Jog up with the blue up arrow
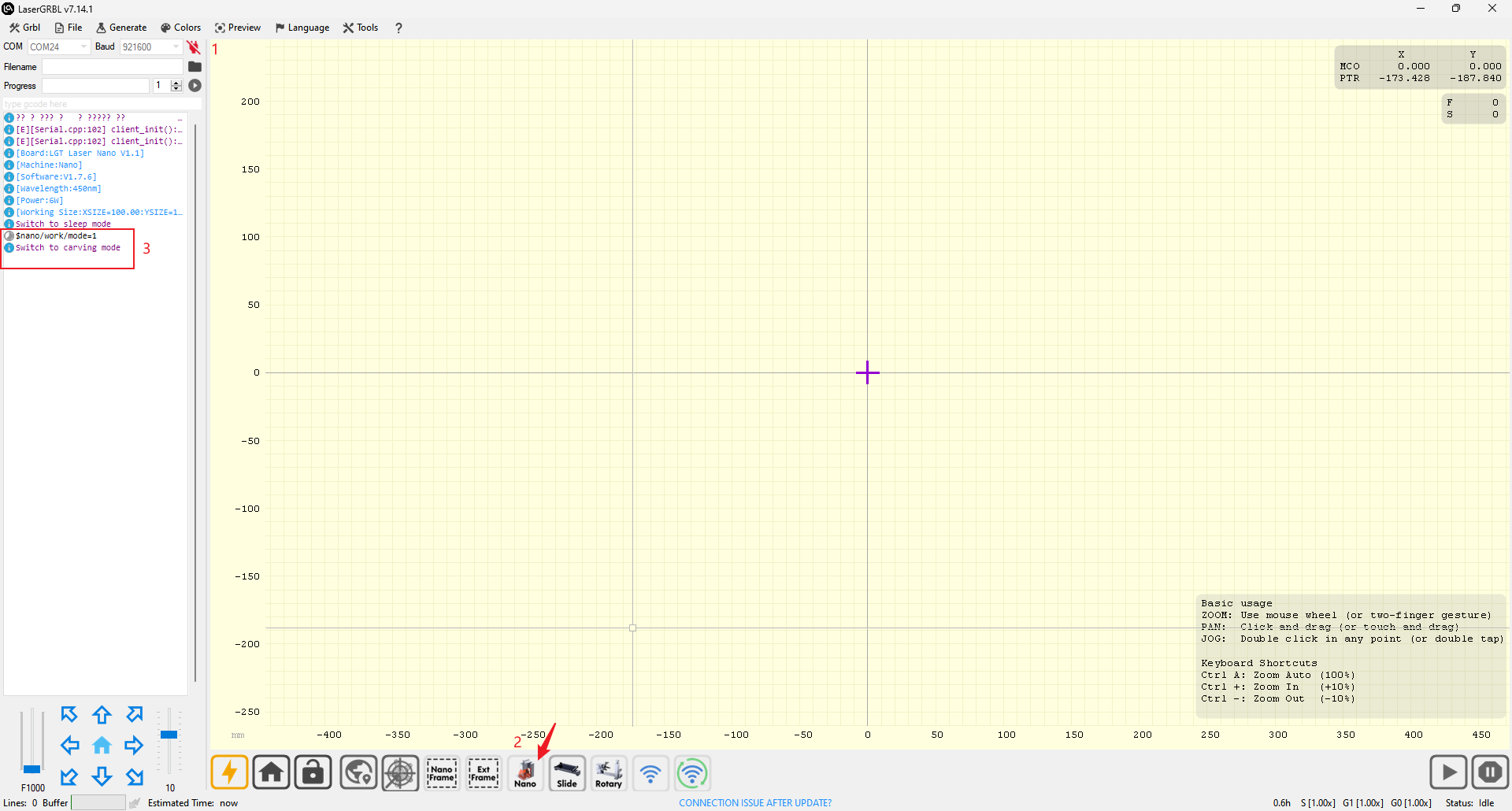This screenshot has width=1512, height=811. 102,715
